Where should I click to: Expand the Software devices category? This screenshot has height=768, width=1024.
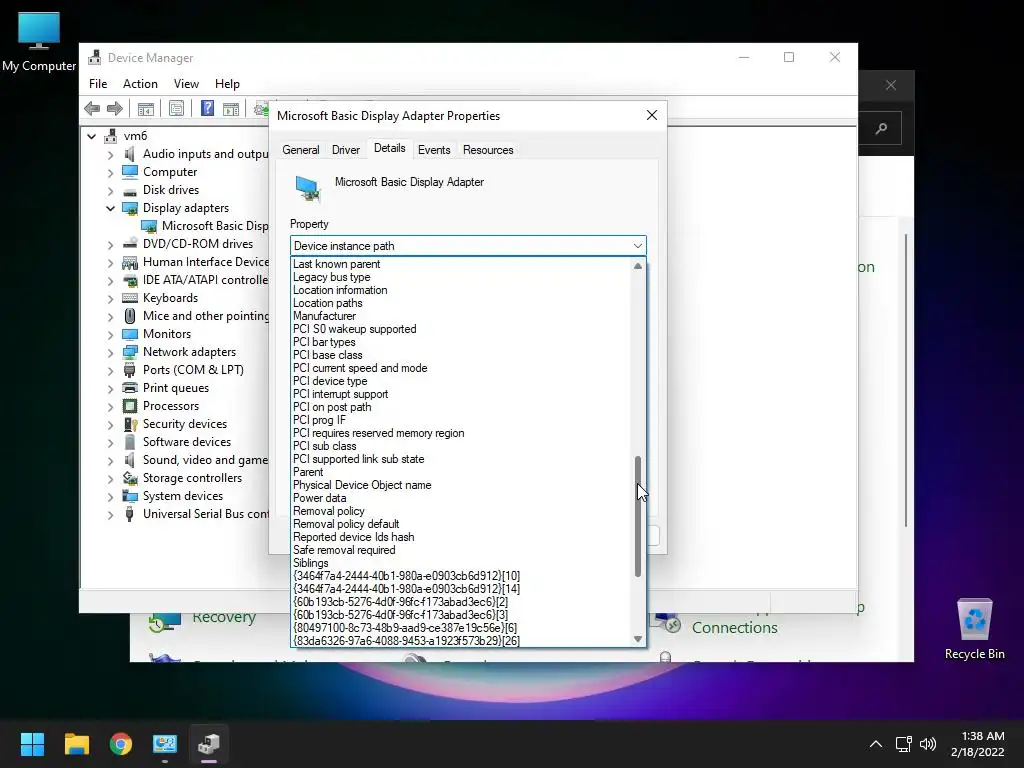click(x=110, y=442)
